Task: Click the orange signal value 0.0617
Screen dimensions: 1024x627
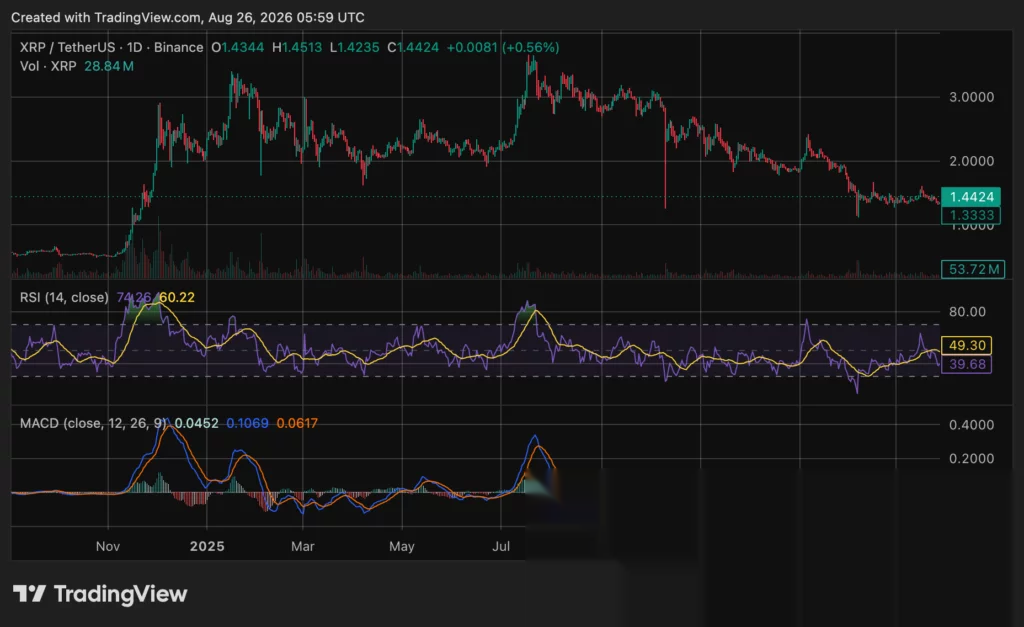Action: pyautogui.click(x=297, y=423)
